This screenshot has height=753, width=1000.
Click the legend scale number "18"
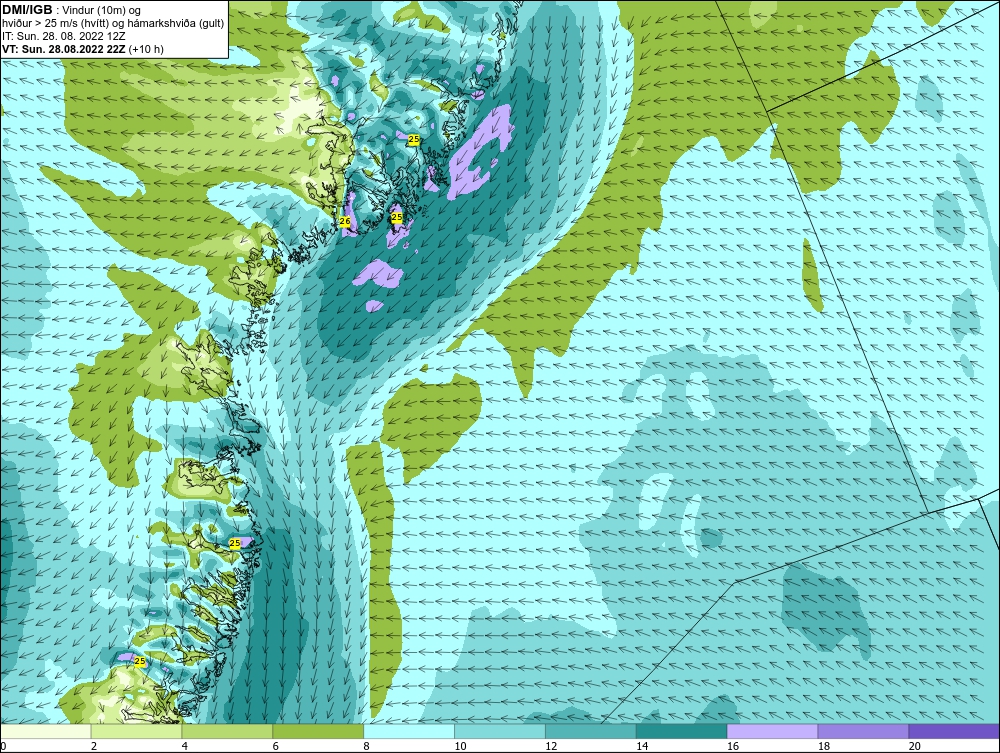[x=823, y=746]
